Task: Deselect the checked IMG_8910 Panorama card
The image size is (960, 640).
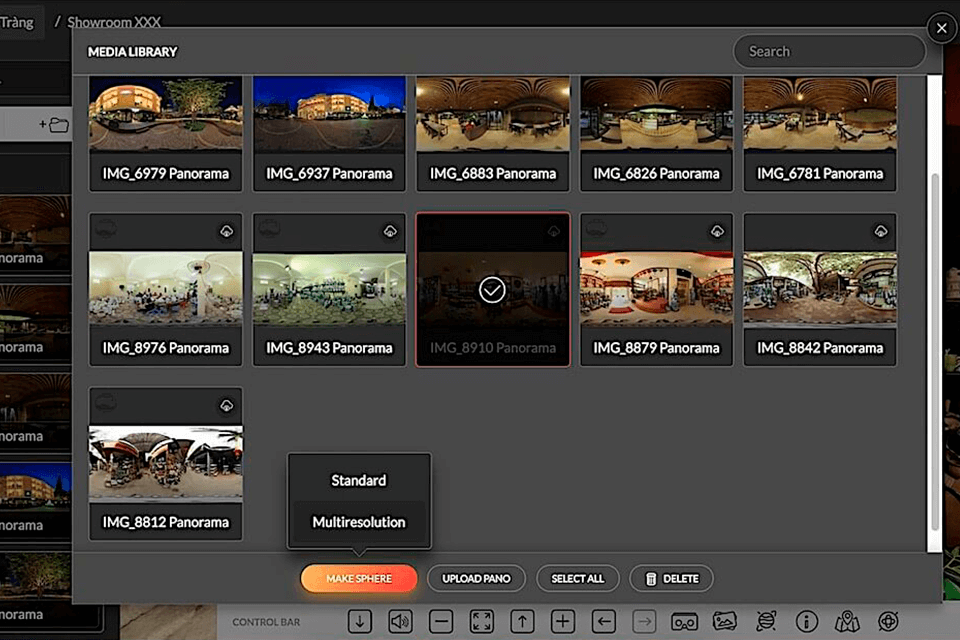Action: (x=492, y=290)
